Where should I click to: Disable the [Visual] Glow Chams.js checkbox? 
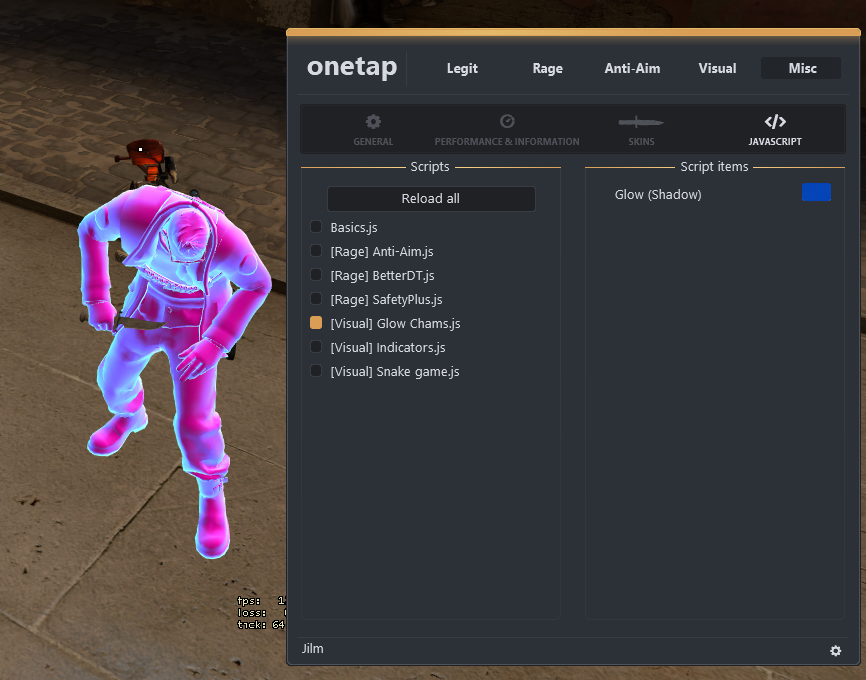(316, 323)
